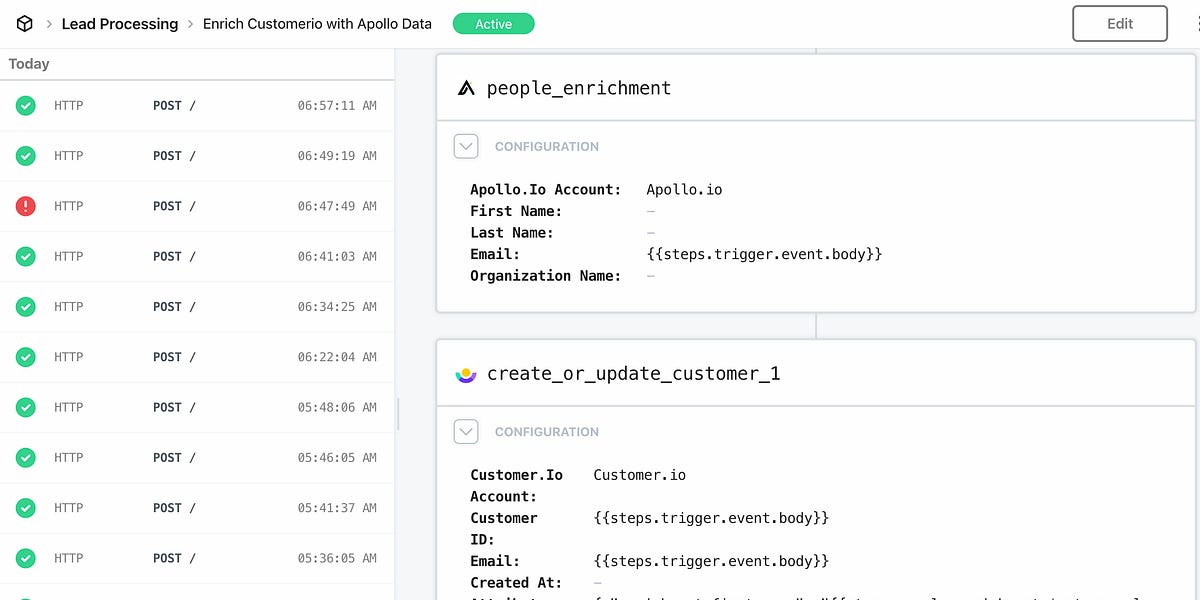Click POST / in the 06:47:49 AM row

tap(174, 206)
